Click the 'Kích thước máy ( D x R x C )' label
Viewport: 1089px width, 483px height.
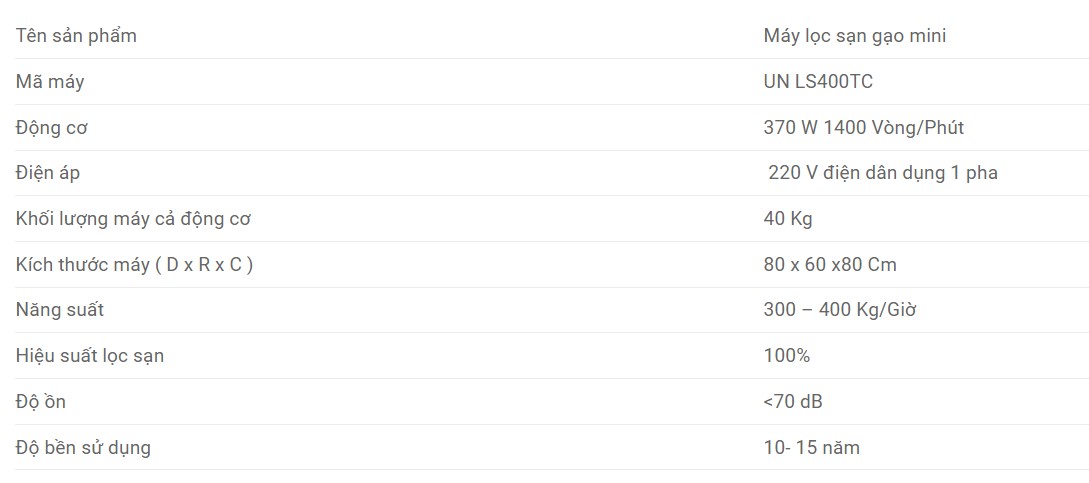(134, 265)
